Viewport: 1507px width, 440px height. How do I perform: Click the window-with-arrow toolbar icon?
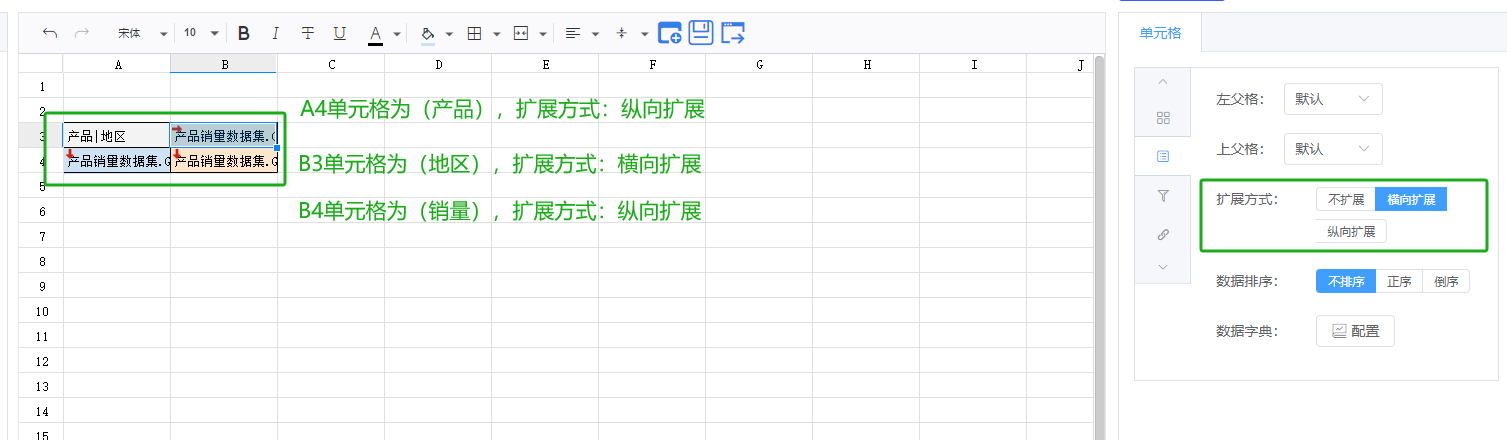[x=733, y=33]
